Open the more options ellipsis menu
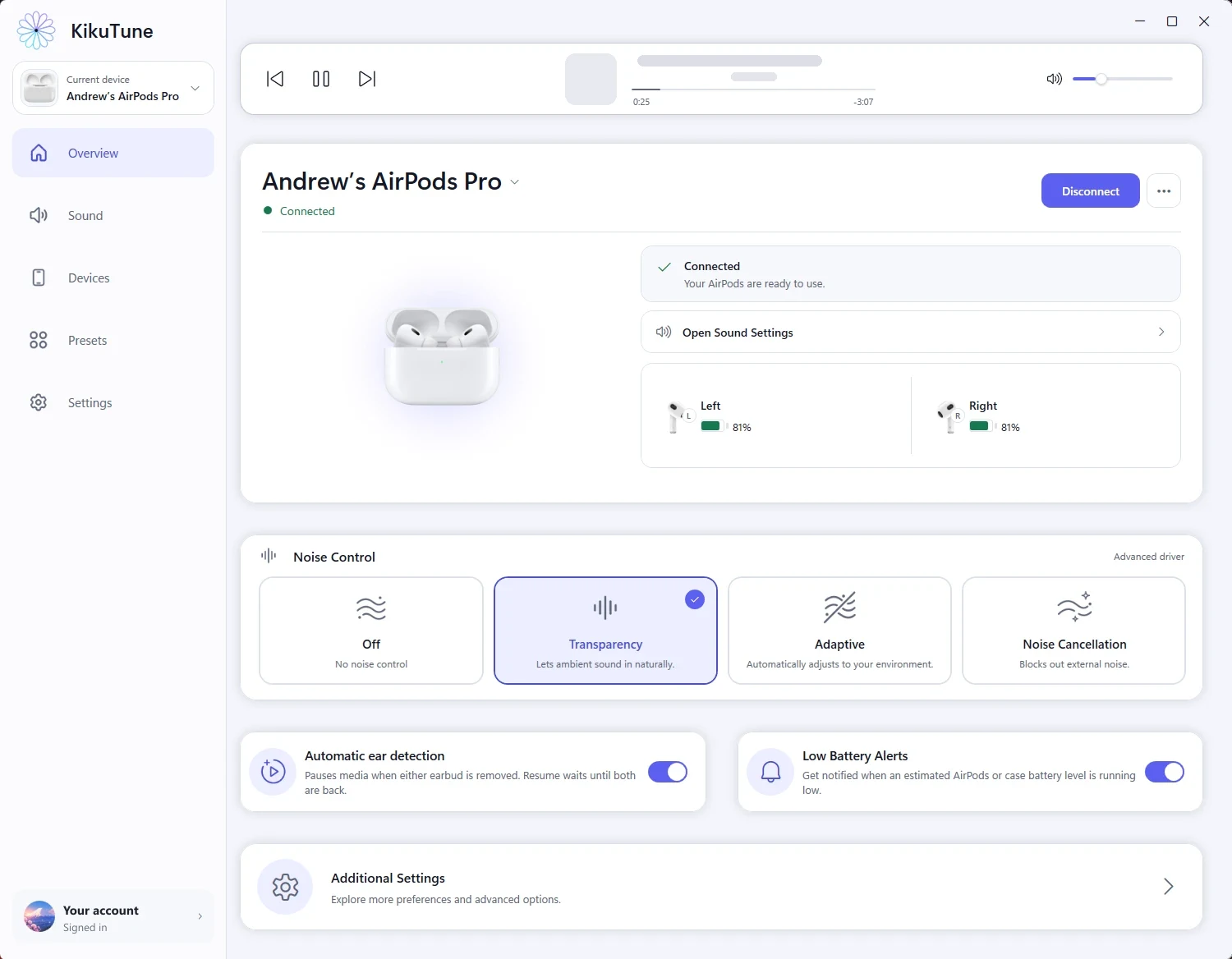Screen dimensions: 1232x959 (x=1164, y=190)
